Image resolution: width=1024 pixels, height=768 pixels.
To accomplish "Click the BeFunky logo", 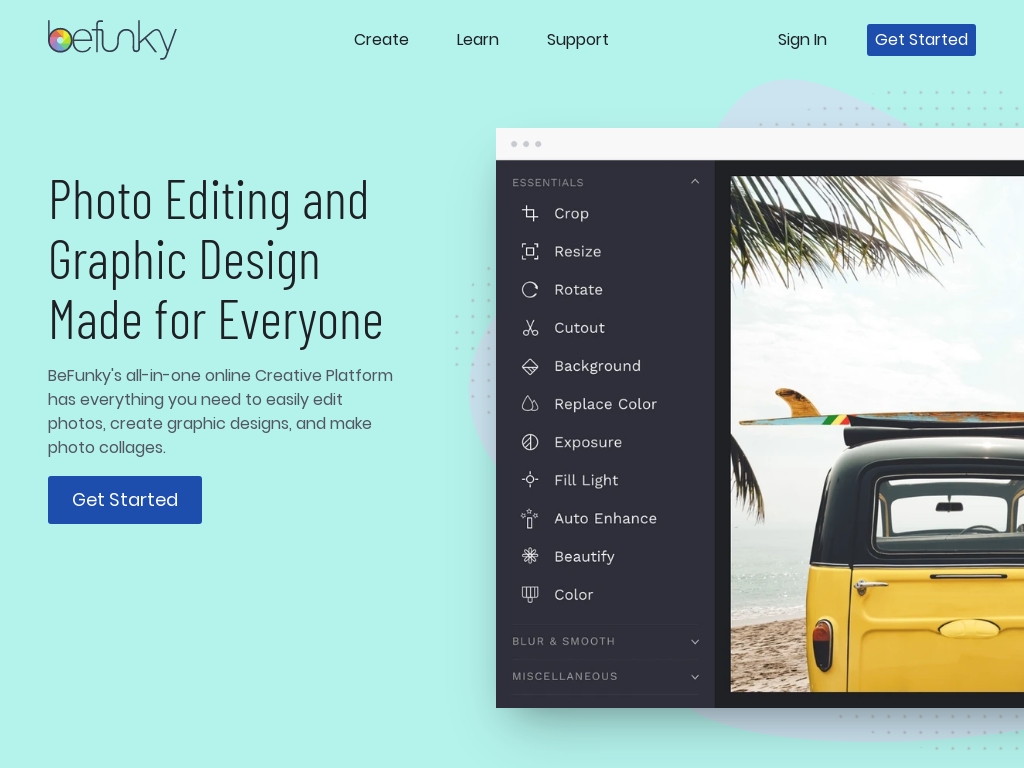I will 112,40.
